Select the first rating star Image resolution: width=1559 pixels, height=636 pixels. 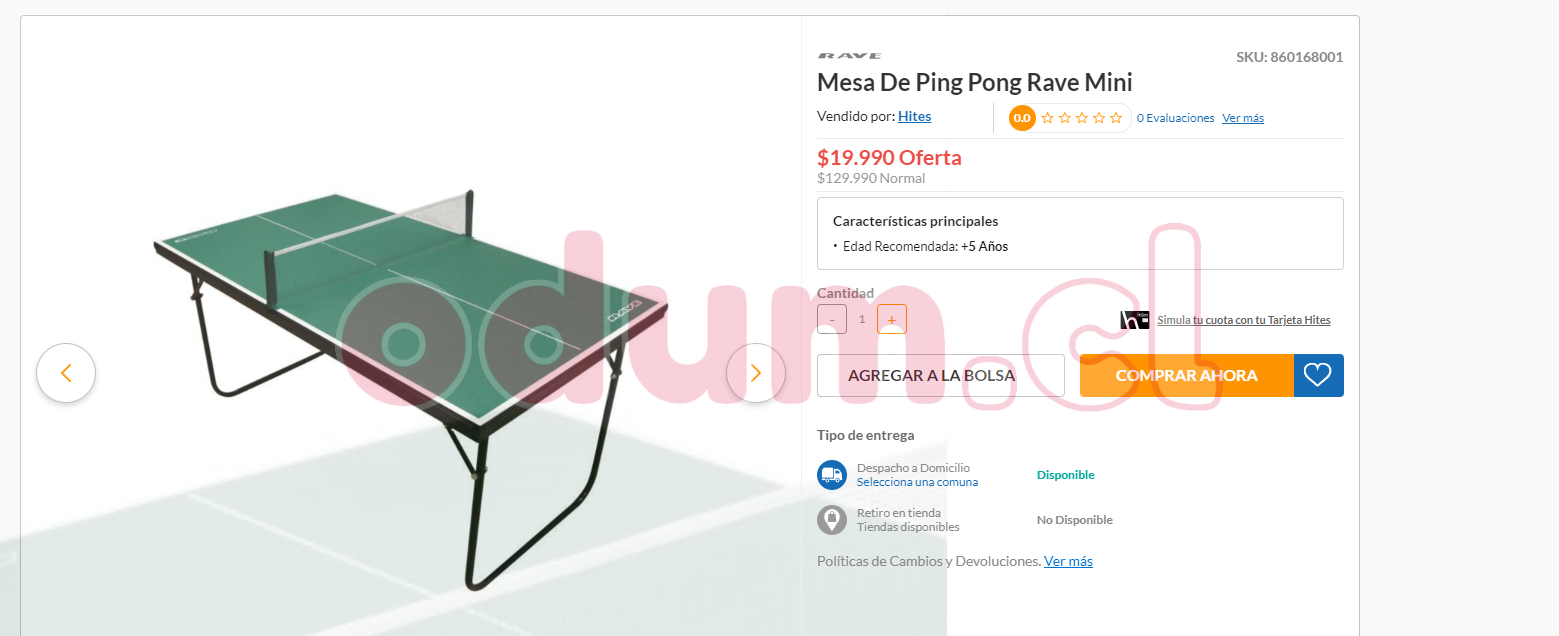click(1048, 118)
